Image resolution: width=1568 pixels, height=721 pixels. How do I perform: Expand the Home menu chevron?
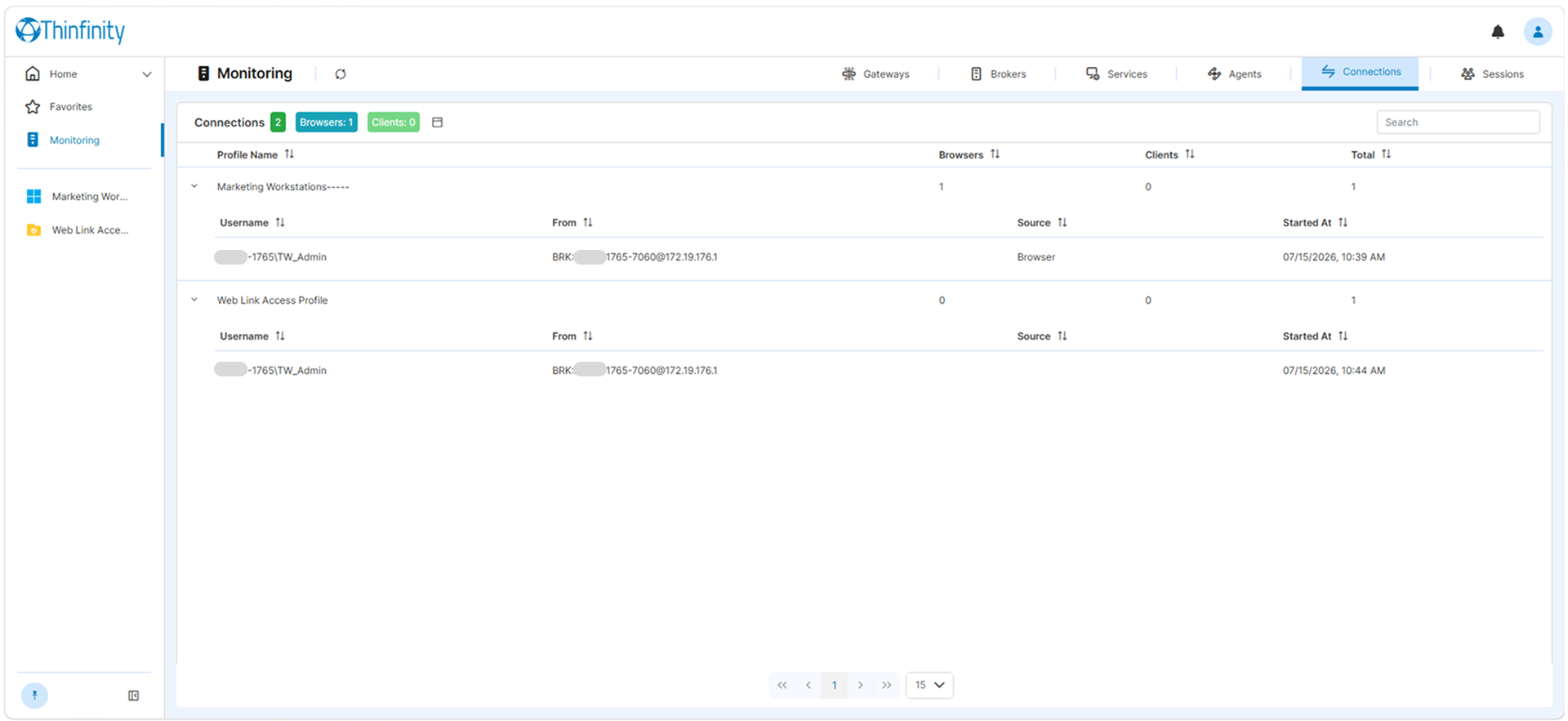(x=147, y=74)
